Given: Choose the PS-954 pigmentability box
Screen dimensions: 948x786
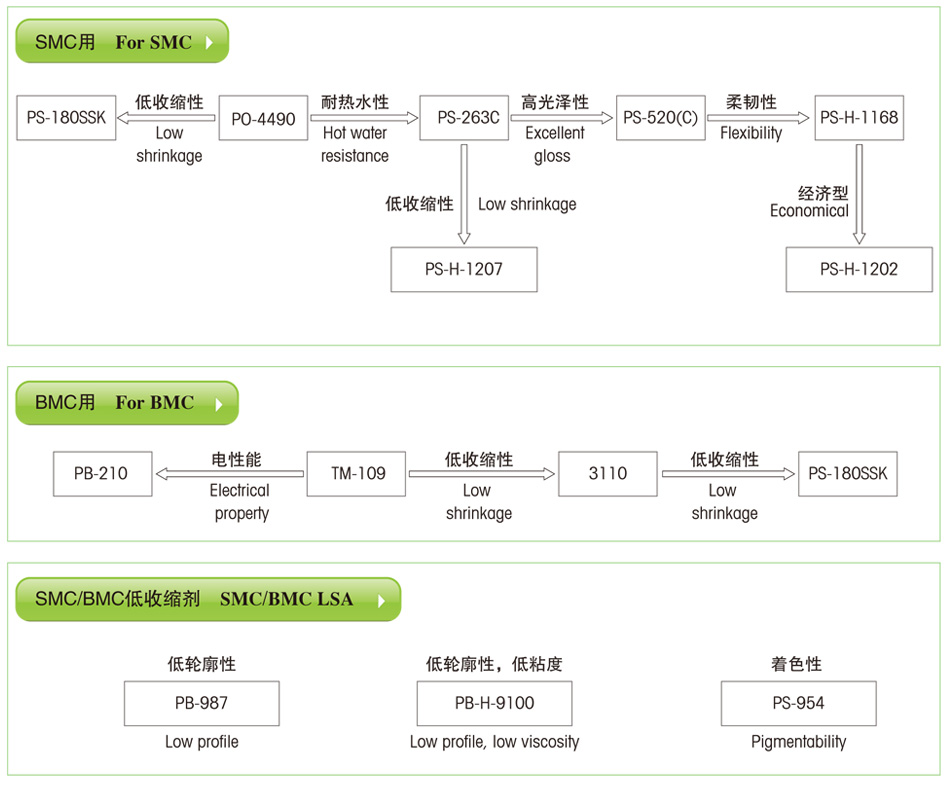Looking at the screenshot, I should tap(798, 703).
